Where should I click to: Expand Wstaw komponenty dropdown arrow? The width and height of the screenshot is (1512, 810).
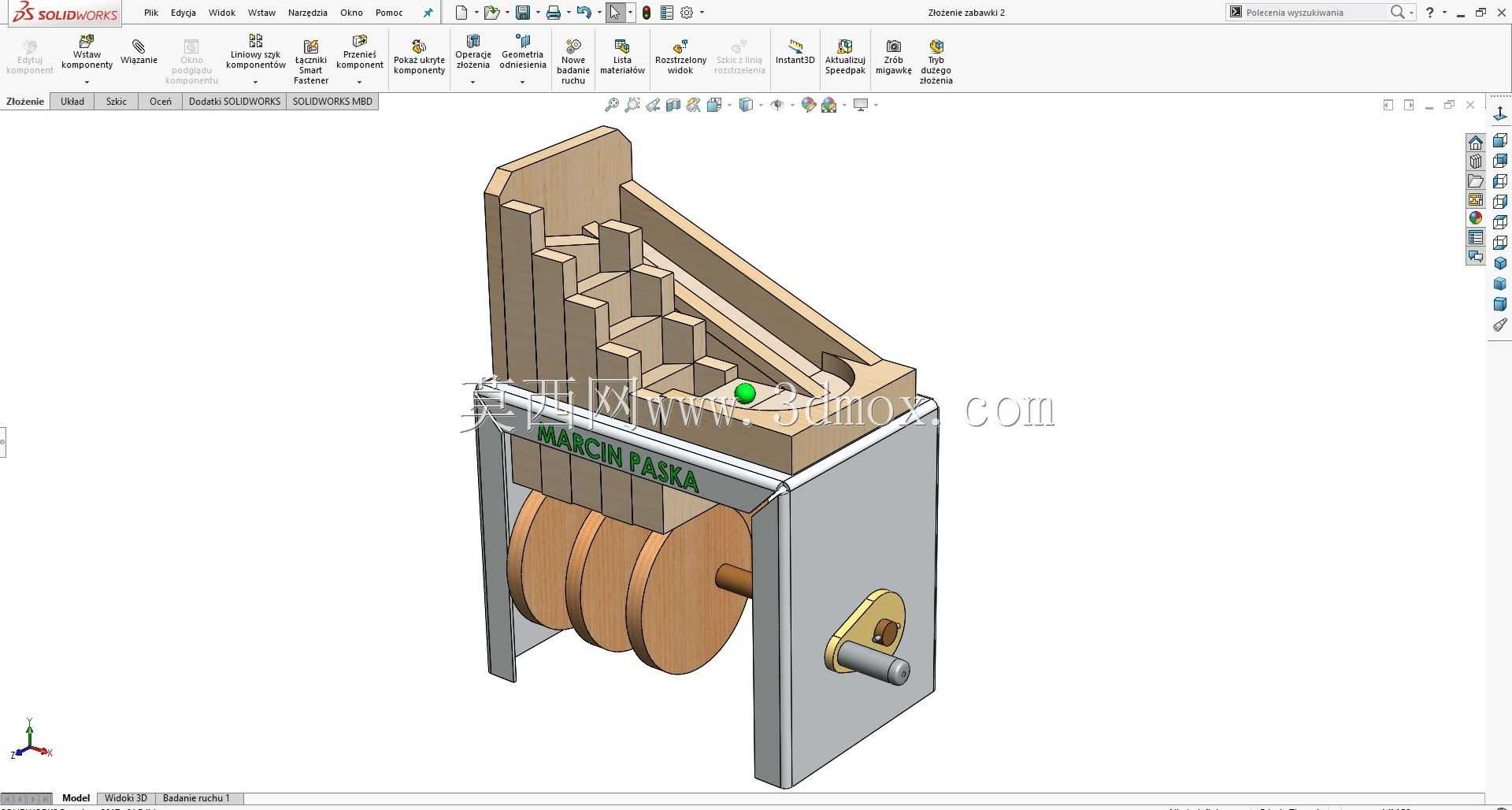click(87, 82)
